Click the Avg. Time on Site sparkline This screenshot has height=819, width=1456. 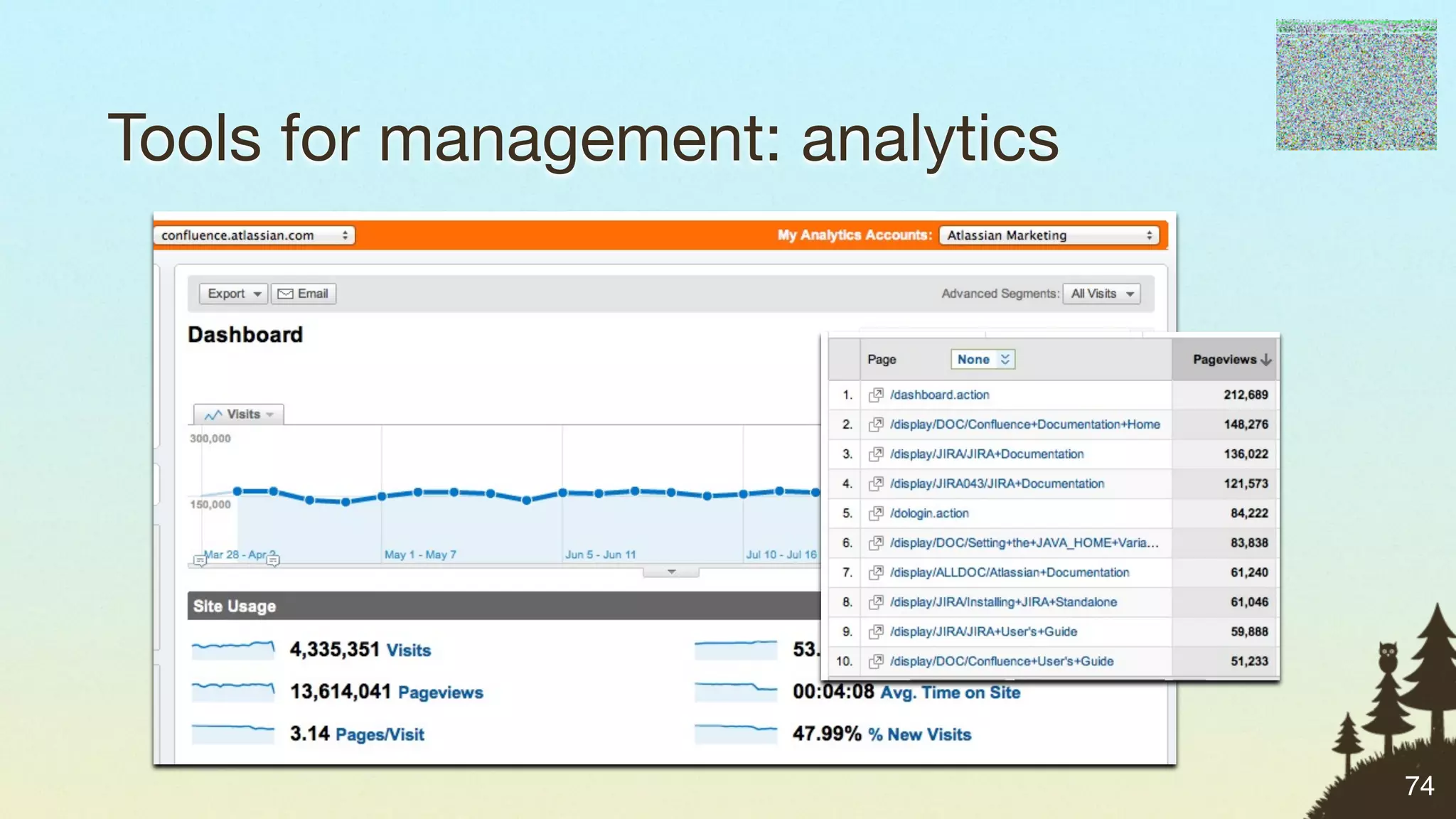tap(736, 692)
